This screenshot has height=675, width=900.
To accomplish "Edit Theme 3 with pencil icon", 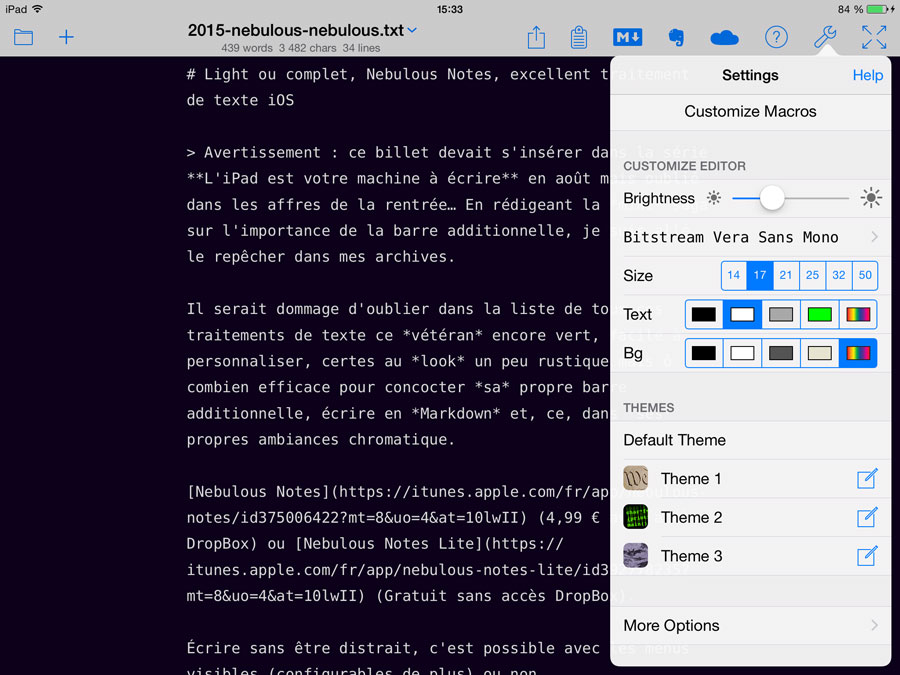I will click(867, 556).
